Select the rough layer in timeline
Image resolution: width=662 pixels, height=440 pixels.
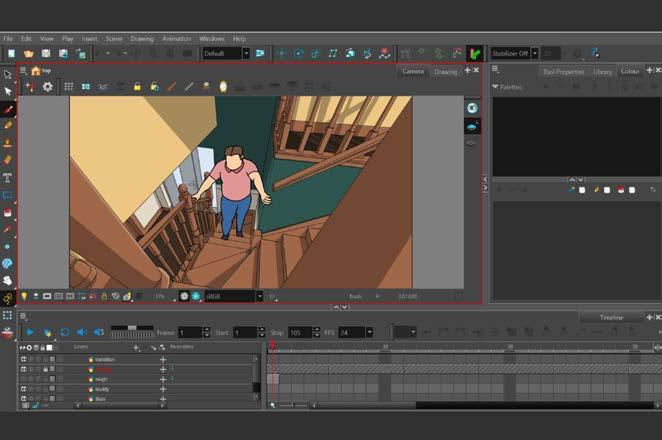(x=100, y=379)
